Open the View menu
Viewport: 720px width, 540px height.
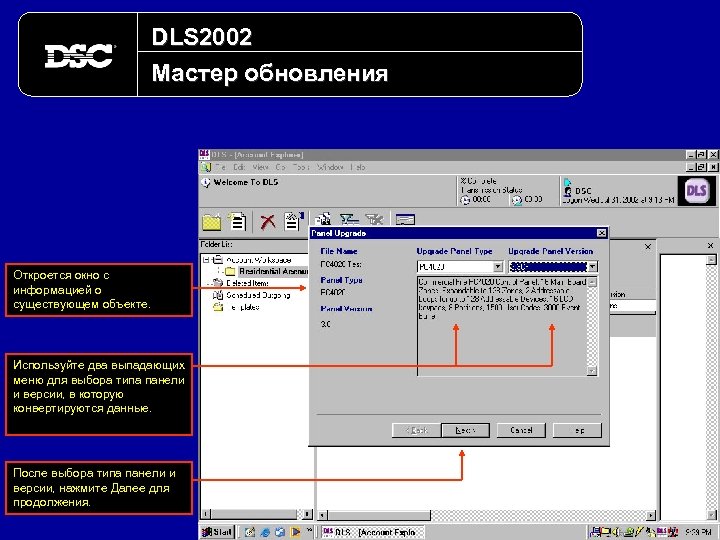click(260, 167)
